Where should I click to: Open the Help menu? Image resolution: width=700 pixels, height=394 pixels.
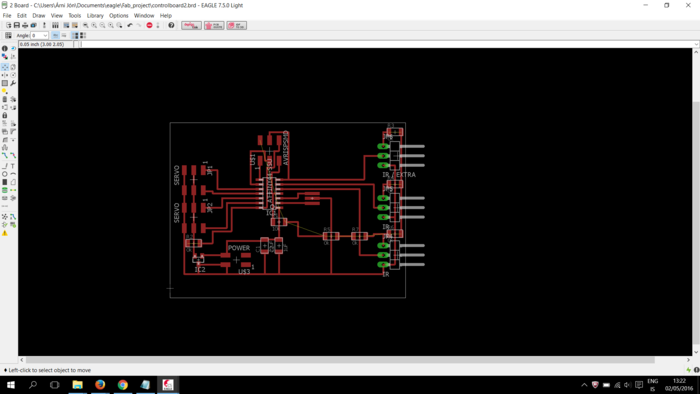[166, 15]
